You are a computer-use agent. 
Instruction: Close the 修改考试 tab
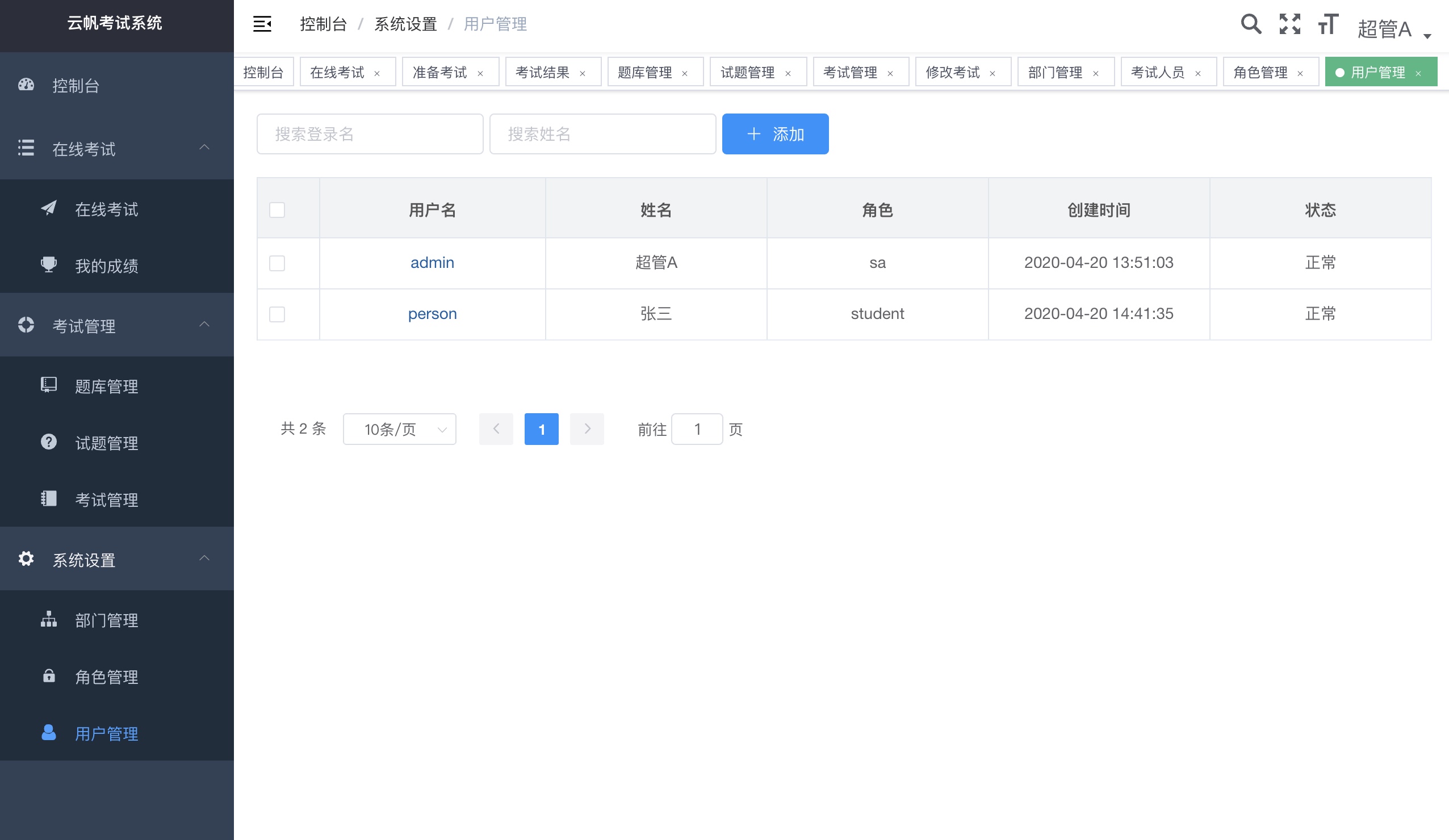pyautogui.click(x=992, y=73)
